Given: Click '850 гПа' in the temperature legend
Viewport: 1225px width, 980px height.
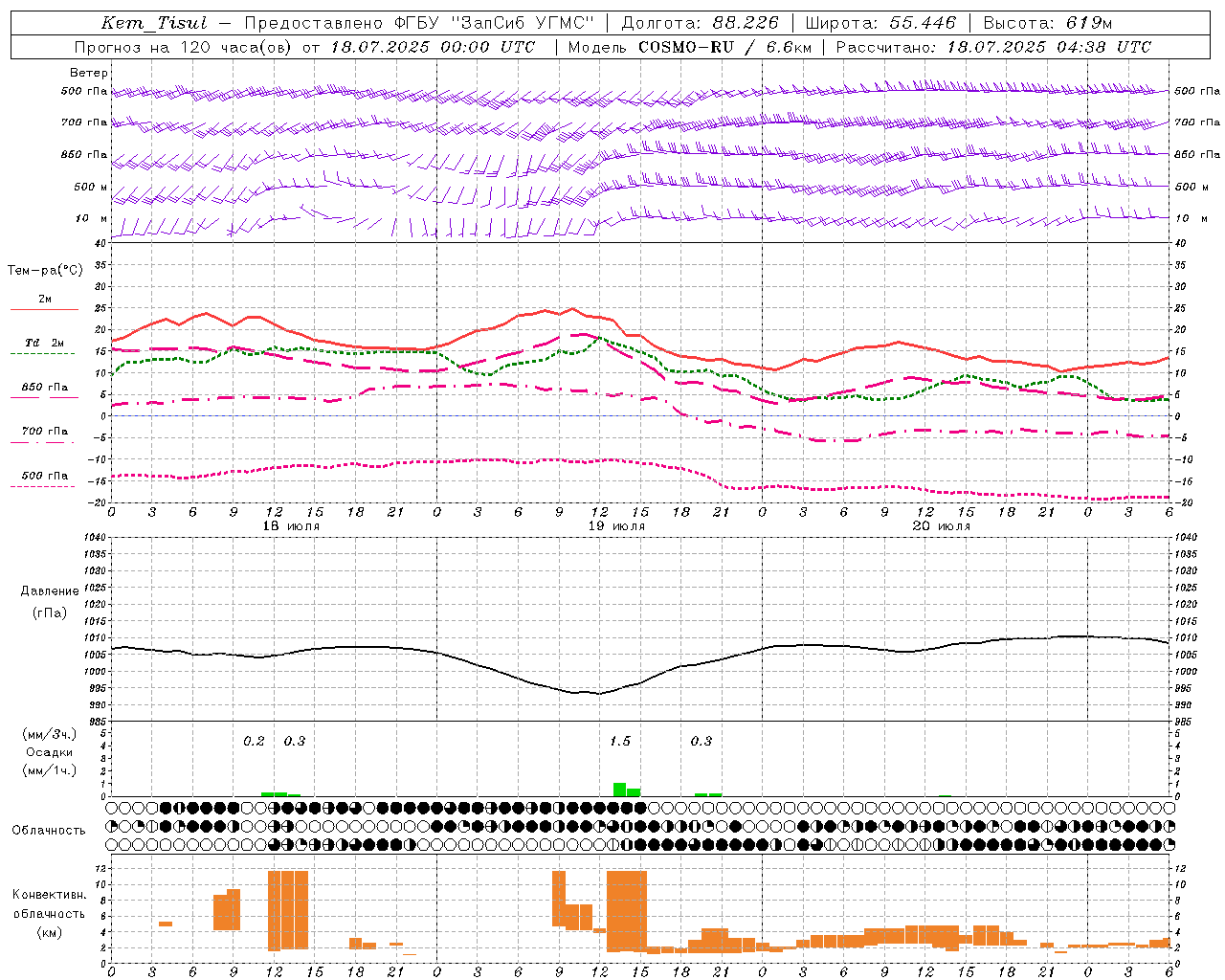Looking at the screenshot, I should pos(45,388).
